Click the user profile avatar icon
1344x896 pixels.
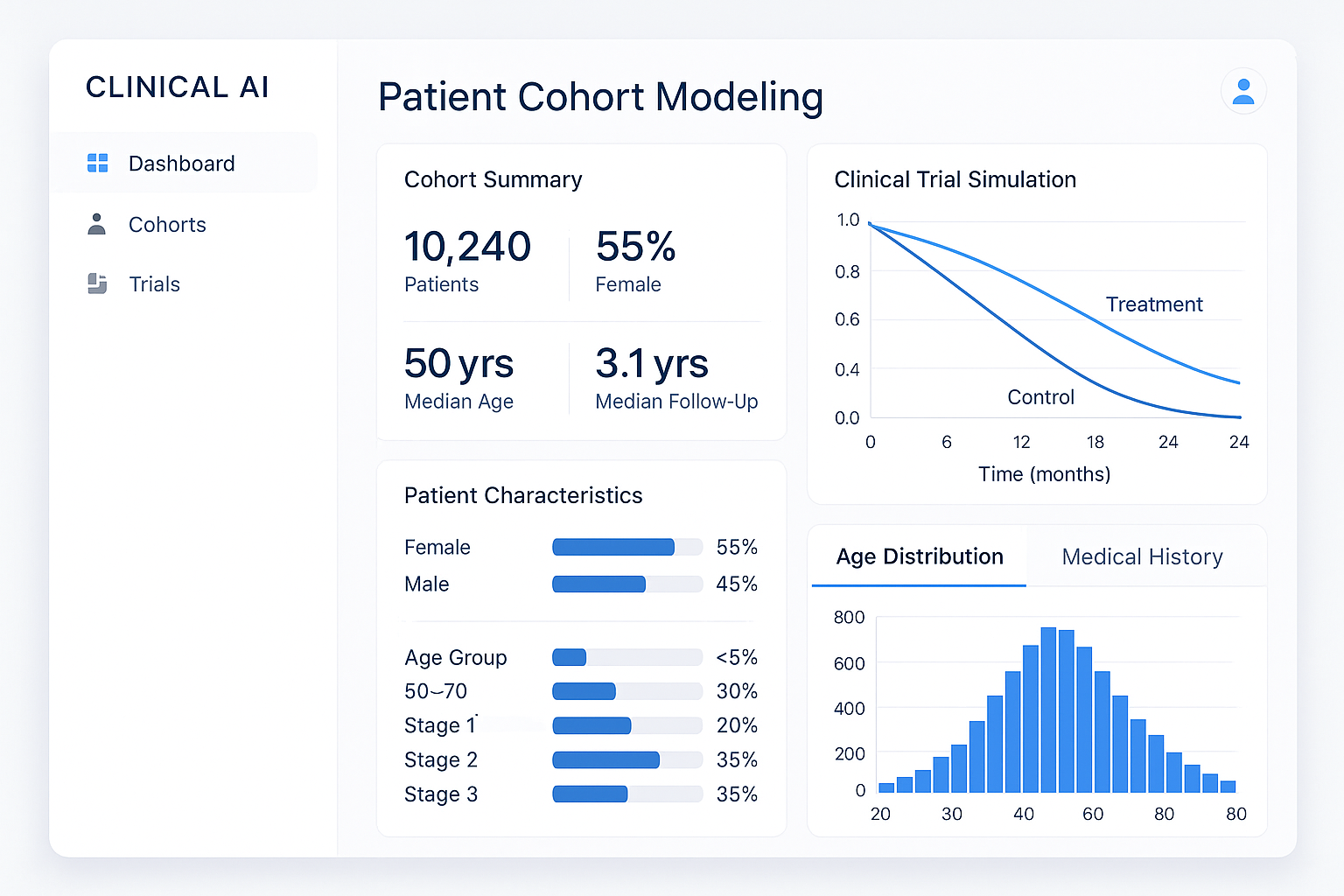tap(1243, 90)
